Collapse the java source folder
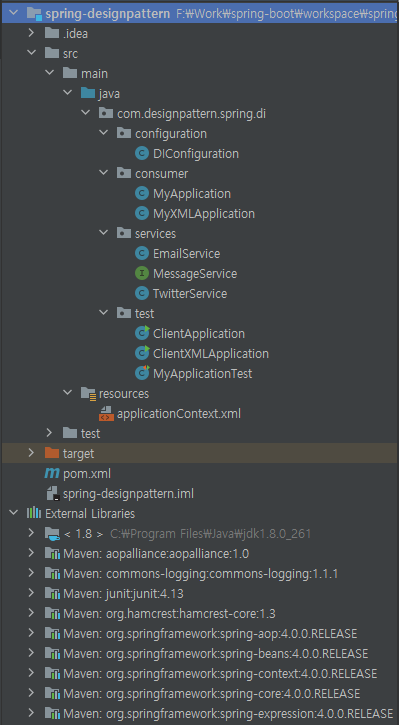This screenshot has width=399, height=725. pyautogui.click(x=67, y=93)
